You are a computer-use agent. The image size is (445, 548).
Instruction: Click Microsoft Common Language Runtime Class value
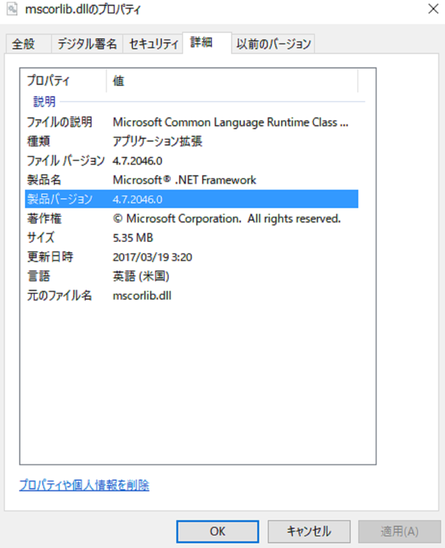[230, 122]
